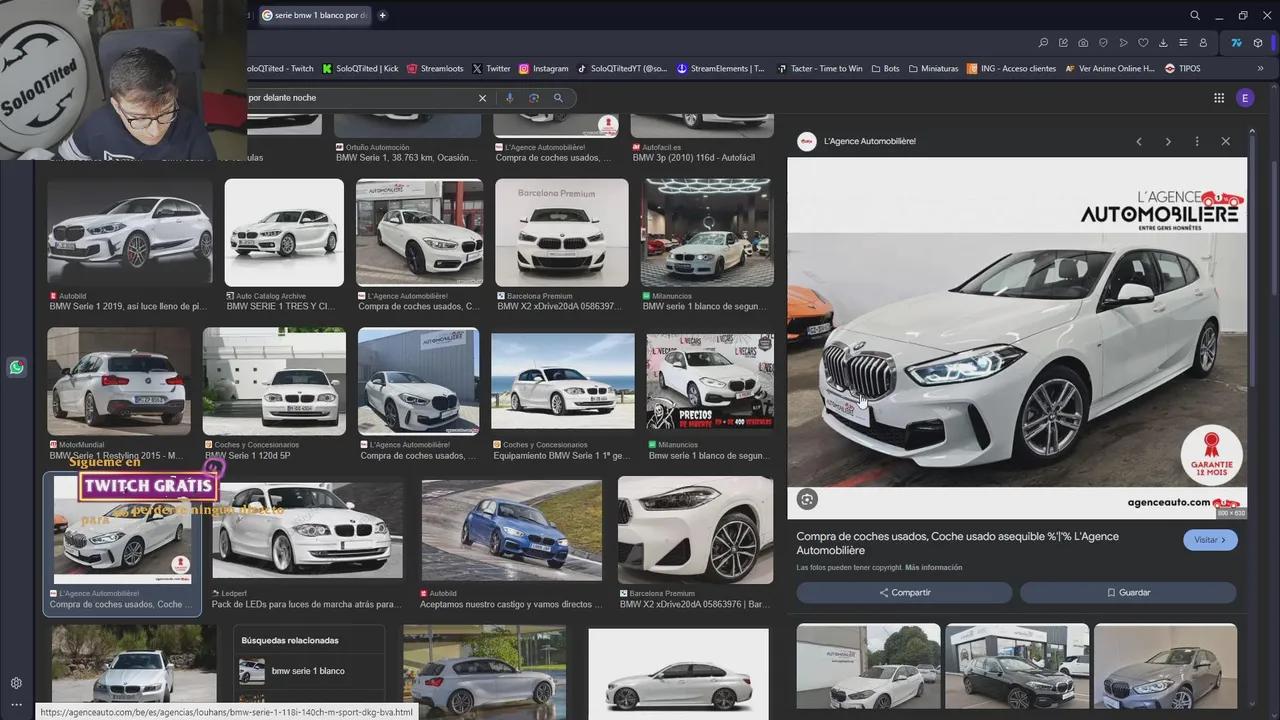Click the heart bookmarks icon
The image size is (1280, 720).
coord(1143,43)
